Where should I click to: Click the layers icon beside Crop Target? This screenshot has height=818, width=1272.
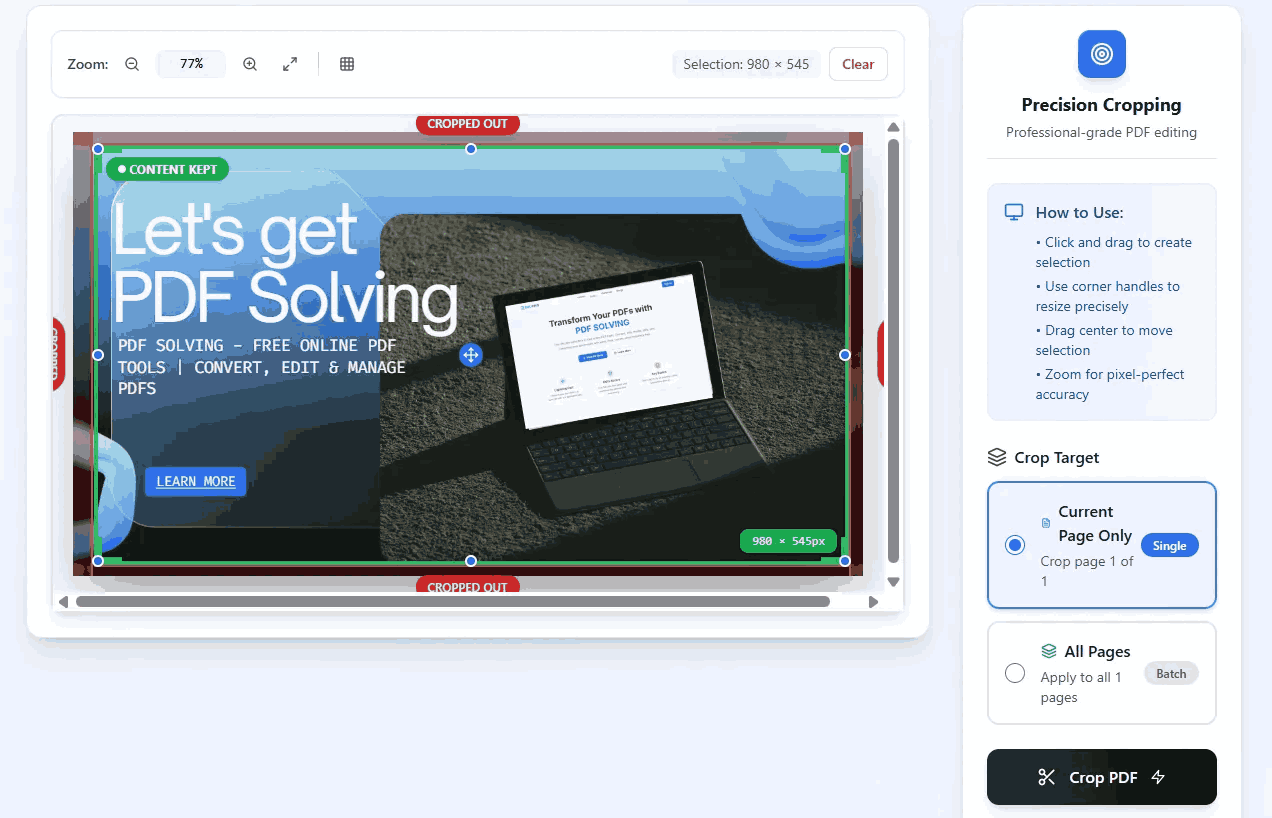point(997,457)
